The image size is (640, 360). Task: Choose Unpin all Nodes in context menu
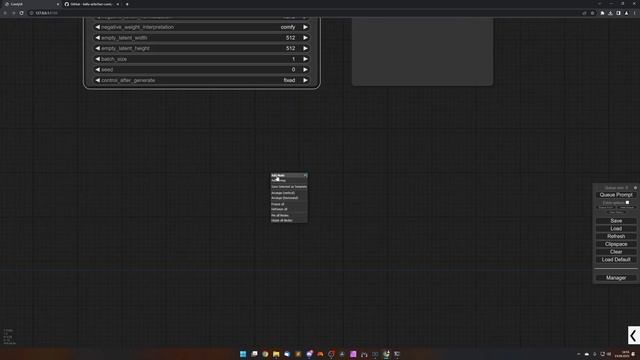tap(289, 220)
